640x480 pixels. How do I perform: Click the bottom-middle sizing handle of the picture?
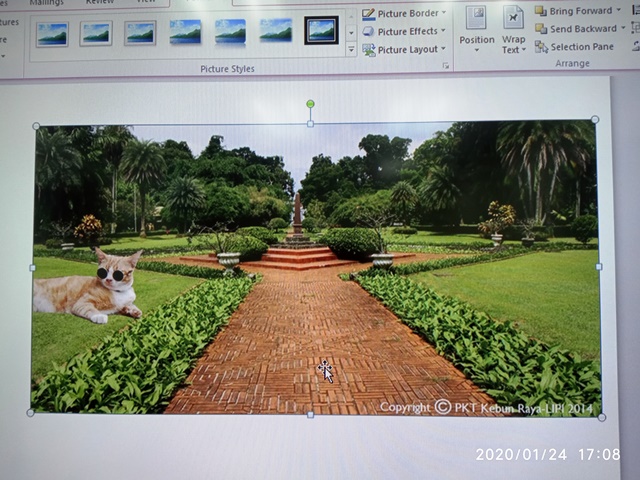310,415
